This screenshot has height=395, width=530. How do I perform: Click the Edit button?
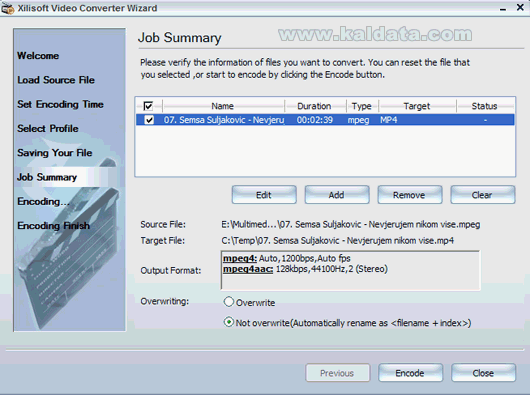pos(264,195)
